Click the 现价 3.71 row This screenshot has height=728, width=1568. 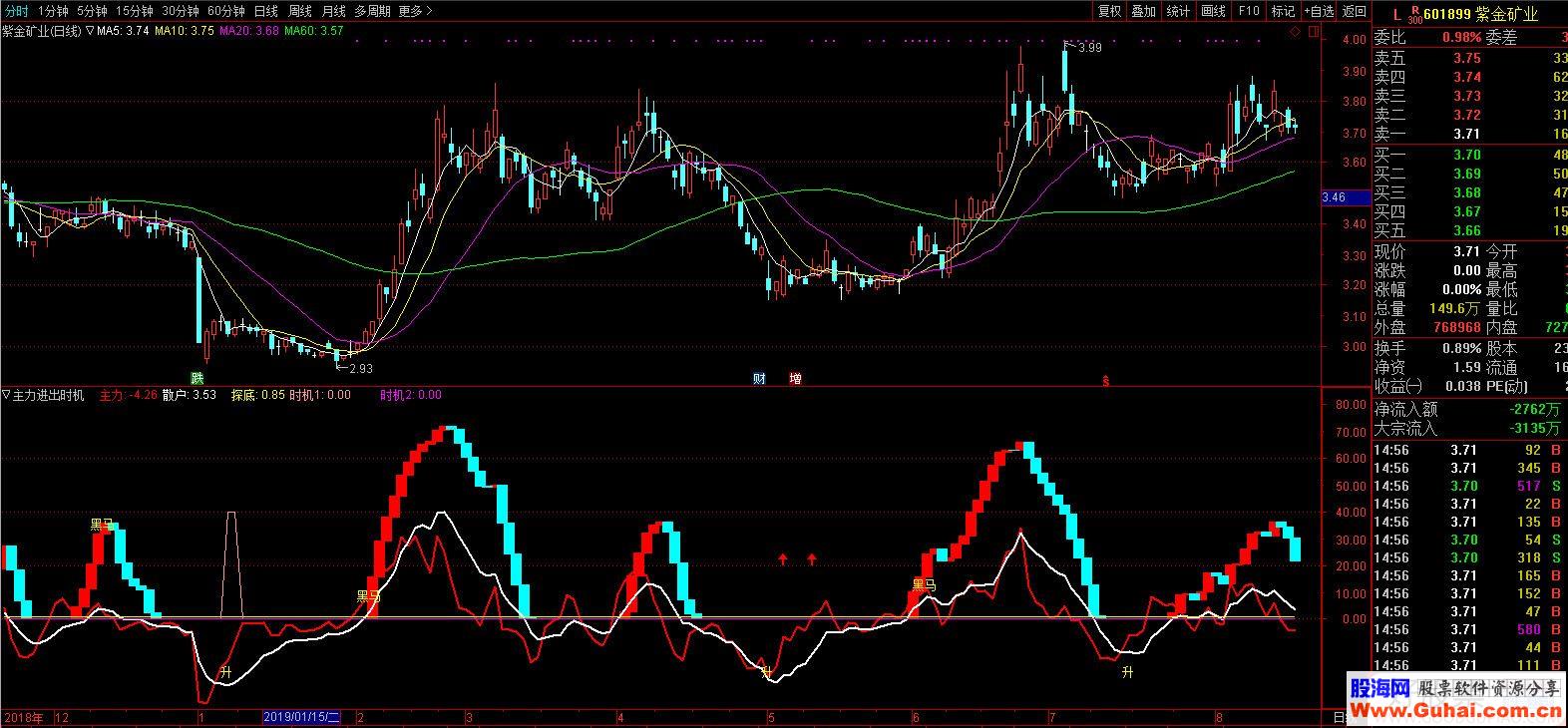coord(1428,251)
